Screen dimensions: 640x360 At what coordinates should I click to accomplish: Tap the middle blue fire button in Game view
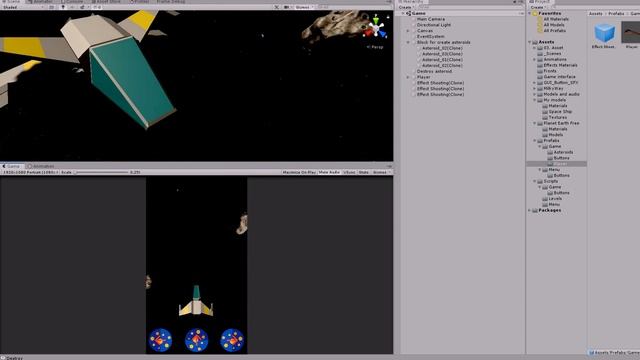(196, 340)
